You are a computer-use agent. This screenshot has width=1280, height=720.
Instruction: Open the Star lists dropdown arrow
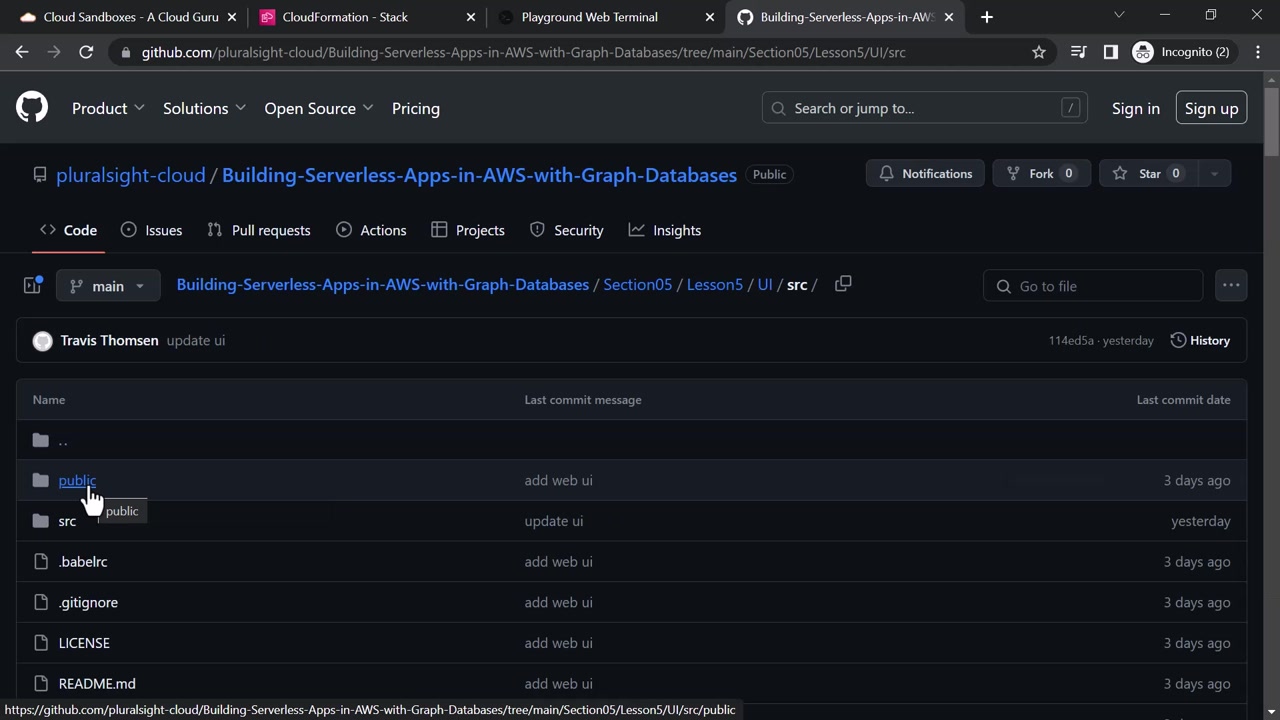click(x=1214, y=174)
